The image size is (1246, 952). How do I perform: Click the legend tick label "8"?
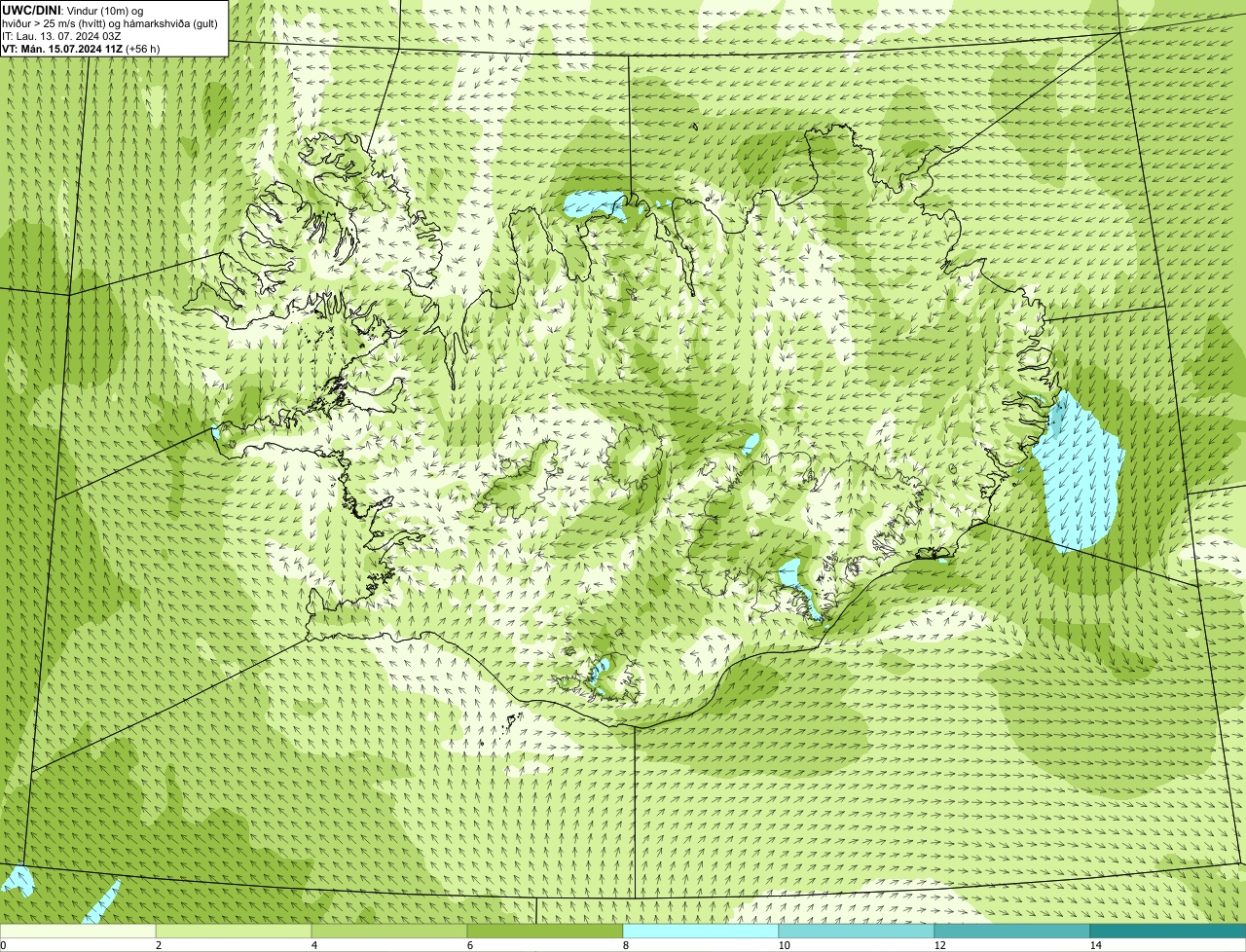tap(625, 945)
